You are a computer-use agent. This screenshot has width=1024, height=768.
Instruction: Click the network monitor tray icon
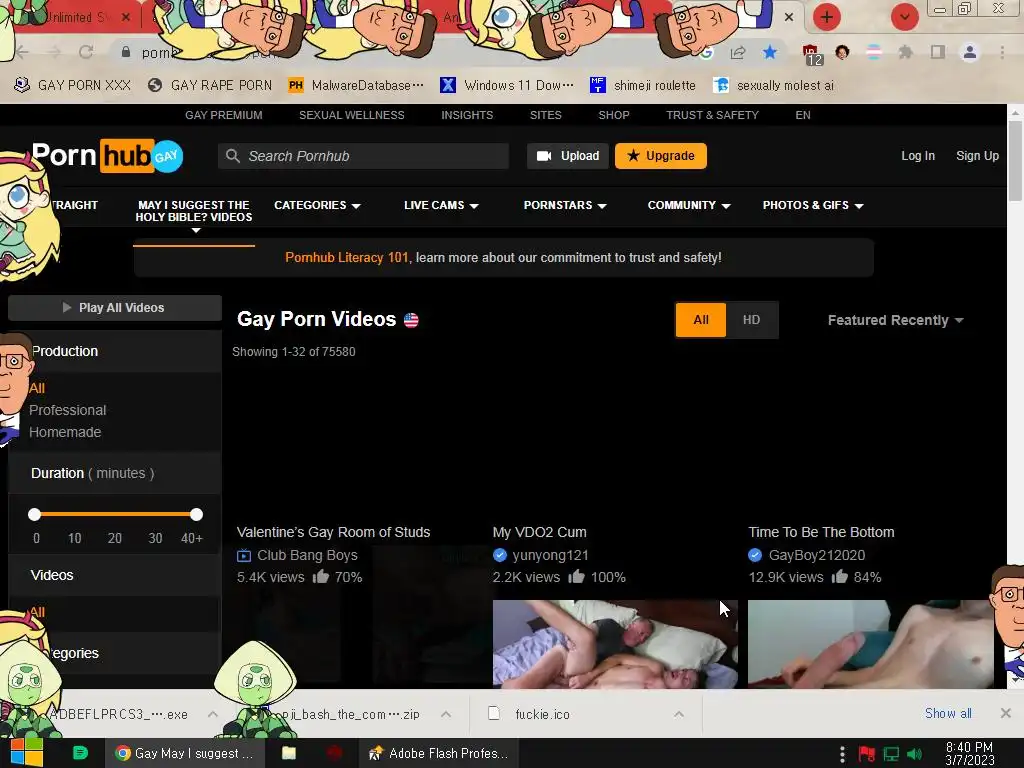point(891,754)
